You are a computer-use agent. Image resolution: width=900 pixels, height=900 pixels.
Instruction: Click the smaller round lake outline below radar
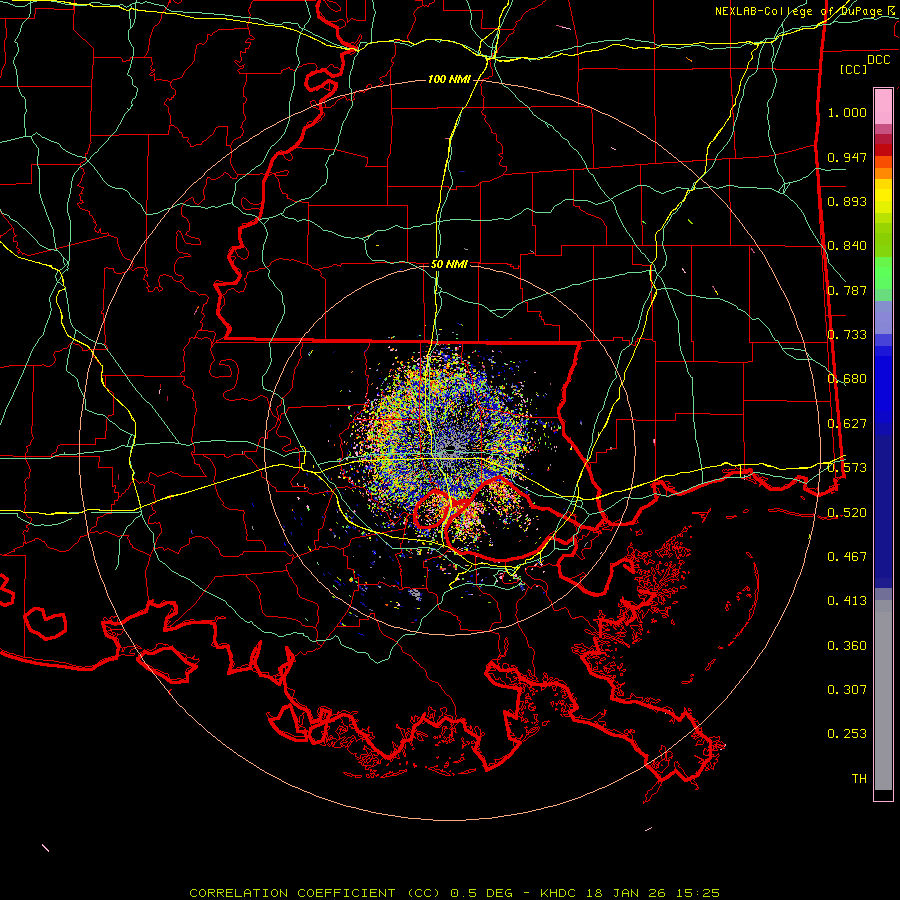(432, 509)
